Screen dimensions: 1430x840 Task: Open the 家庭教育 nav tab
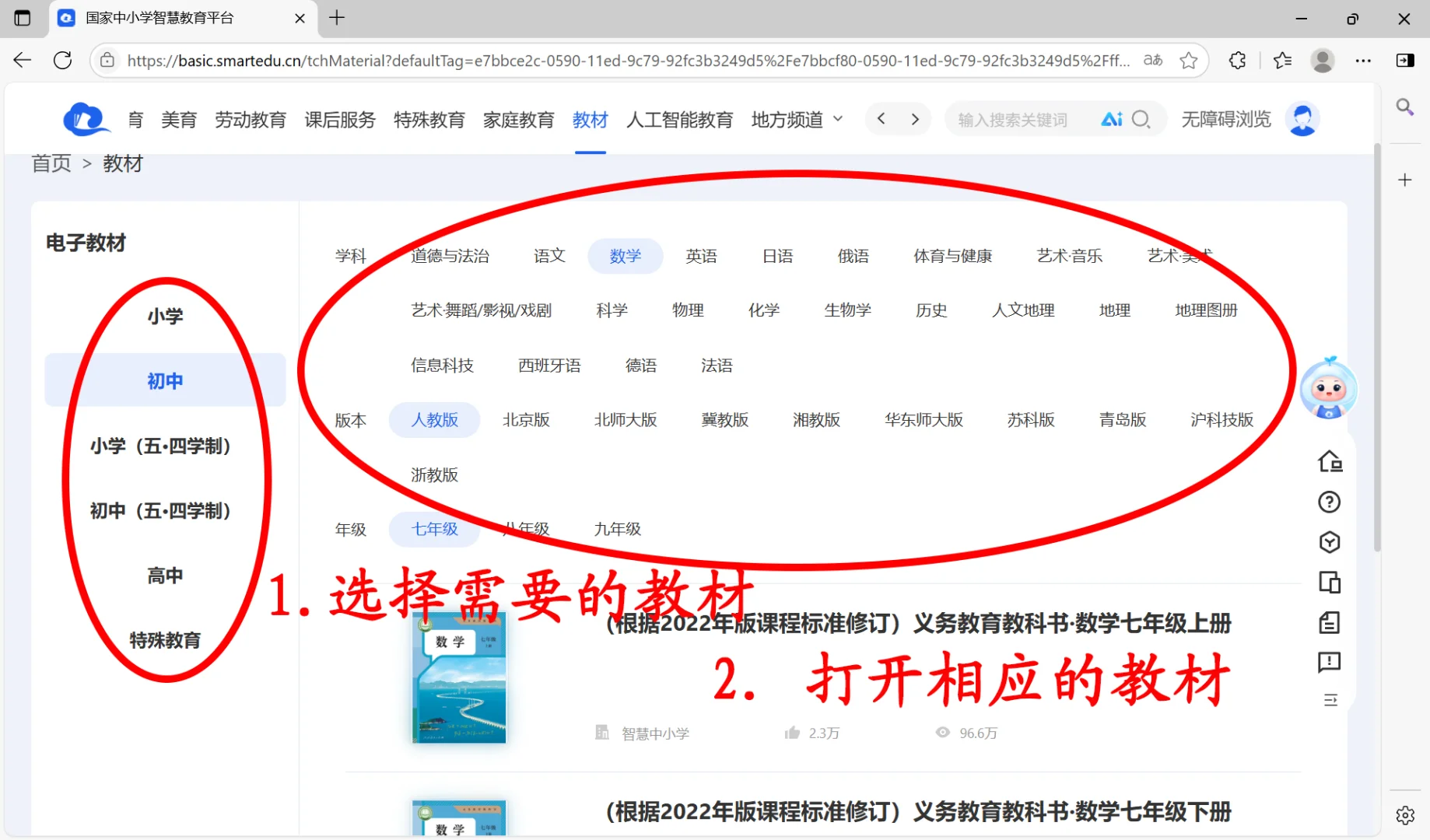click(x=518, y=120)
